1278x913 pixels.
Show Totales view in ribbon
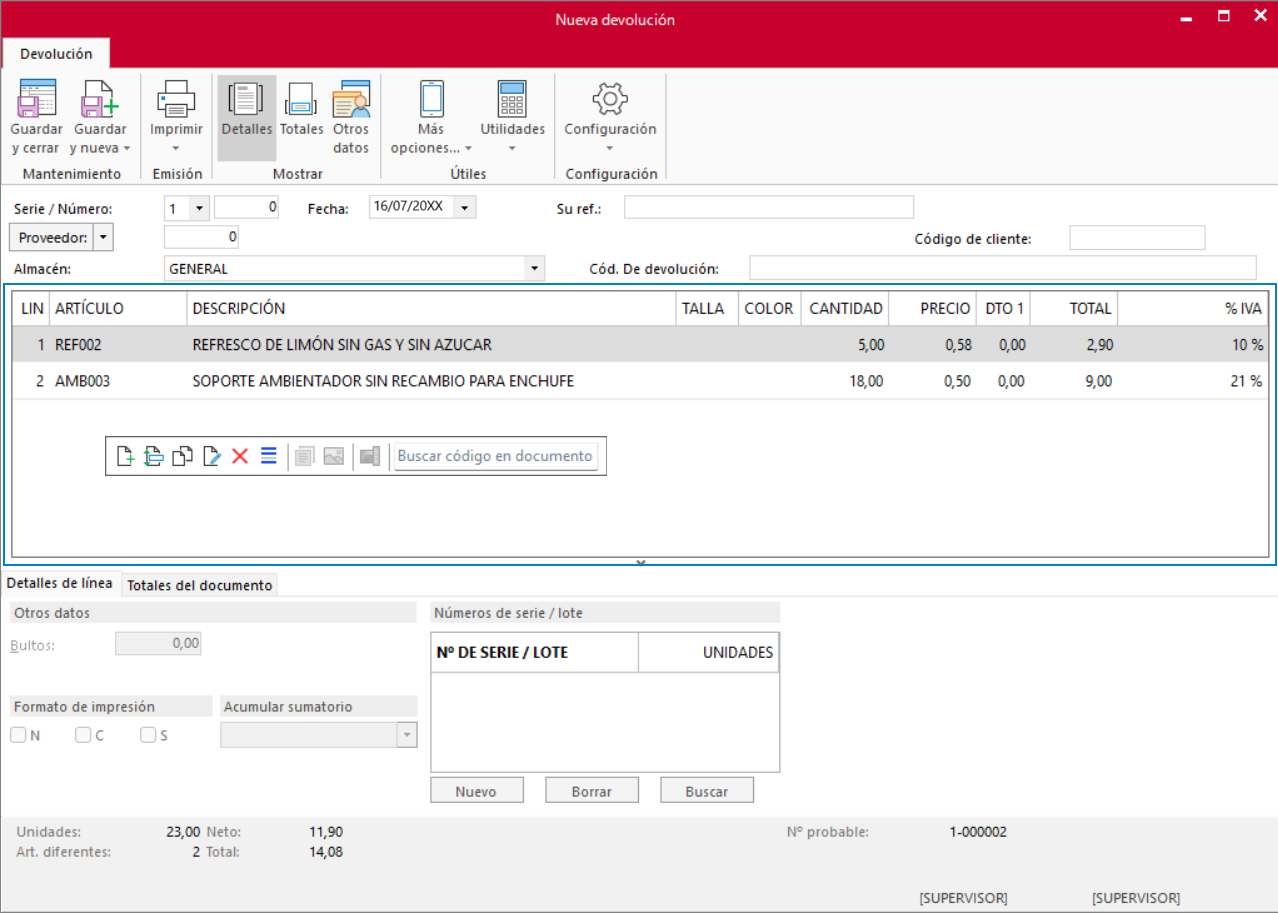coord(301,110)
